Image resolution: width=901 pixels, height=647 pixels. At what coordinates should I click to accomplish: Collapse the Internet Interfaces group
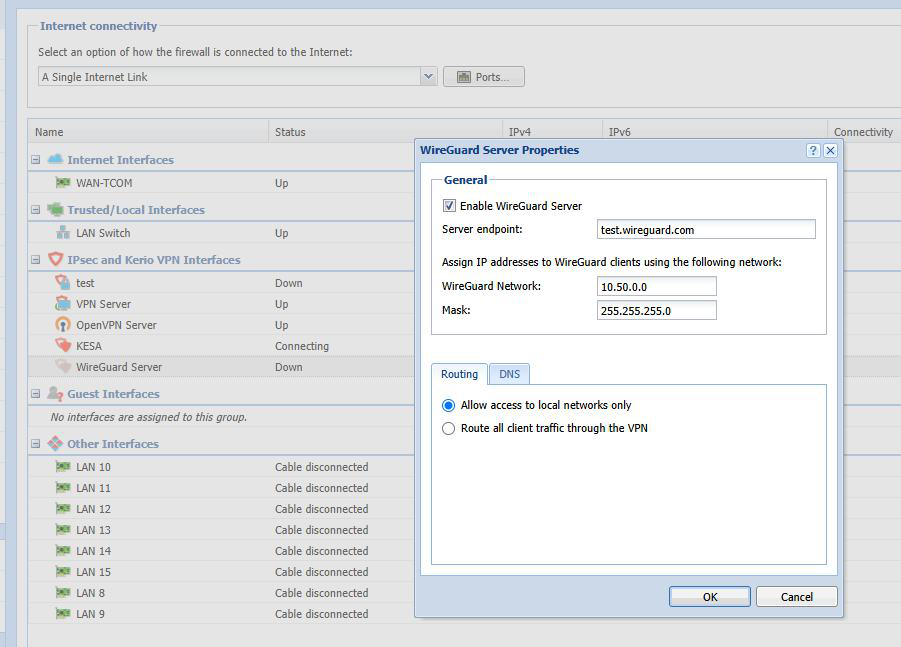point(36,160)
